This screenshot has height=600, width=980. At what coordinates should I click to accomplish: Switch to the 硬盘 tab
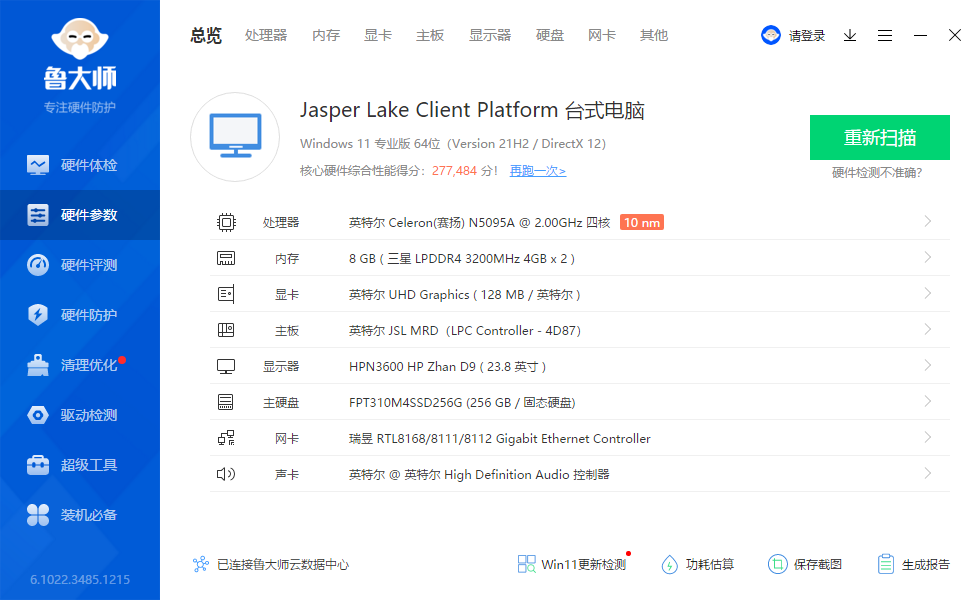coord(550,35)
